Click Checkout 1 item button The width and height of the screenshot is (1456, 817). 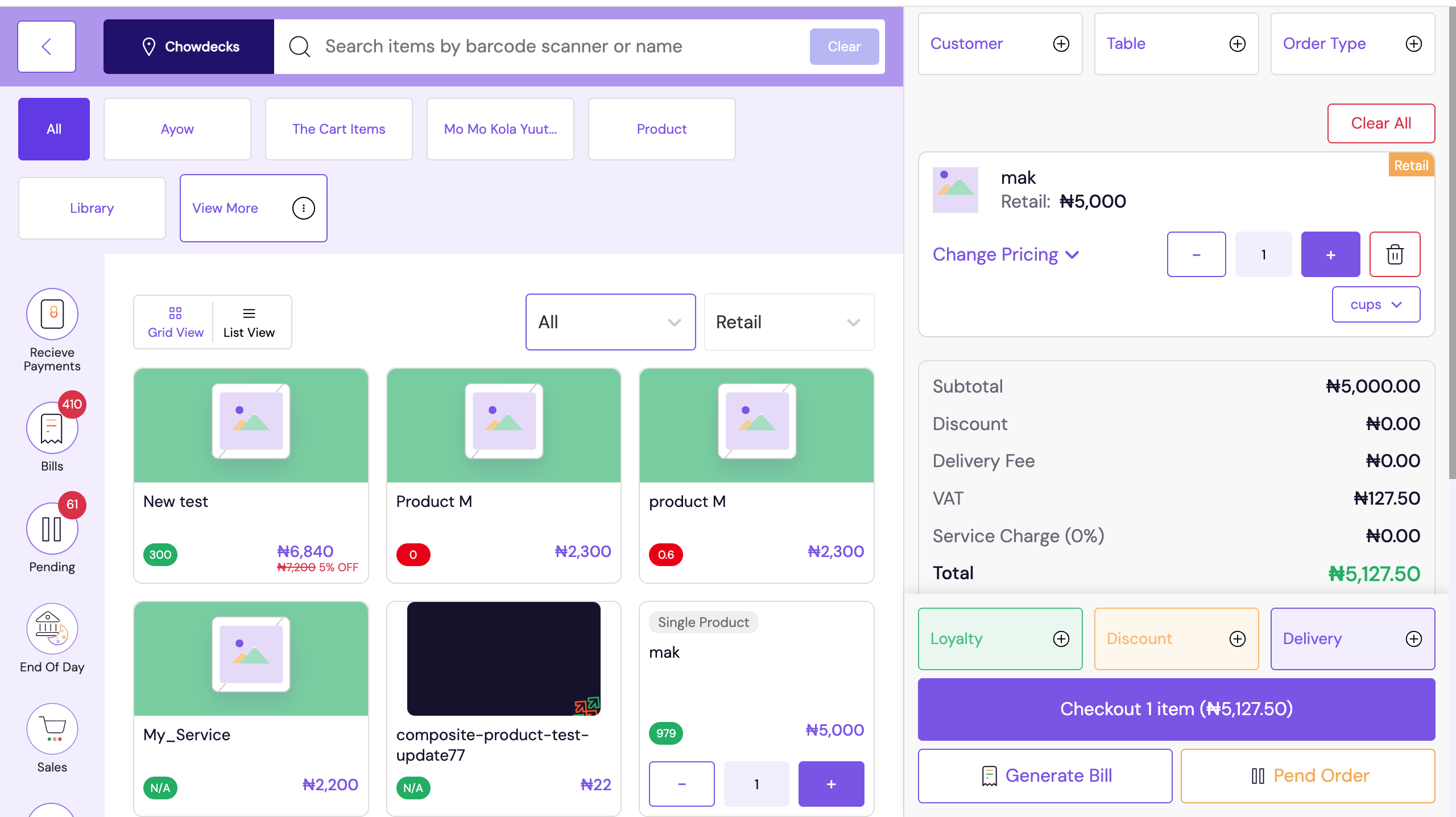click(1176, 709)
